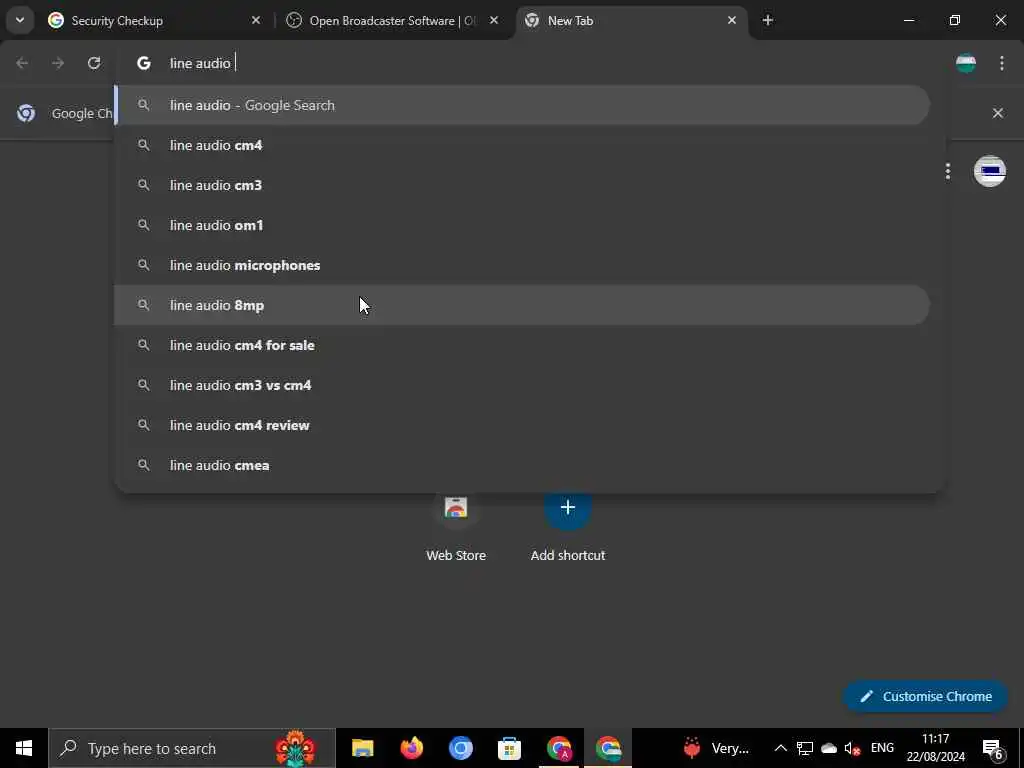Open a new tab with plus button
Image resolution: width=1024 pixels, height=768 pixels.
tap(768, 21)
